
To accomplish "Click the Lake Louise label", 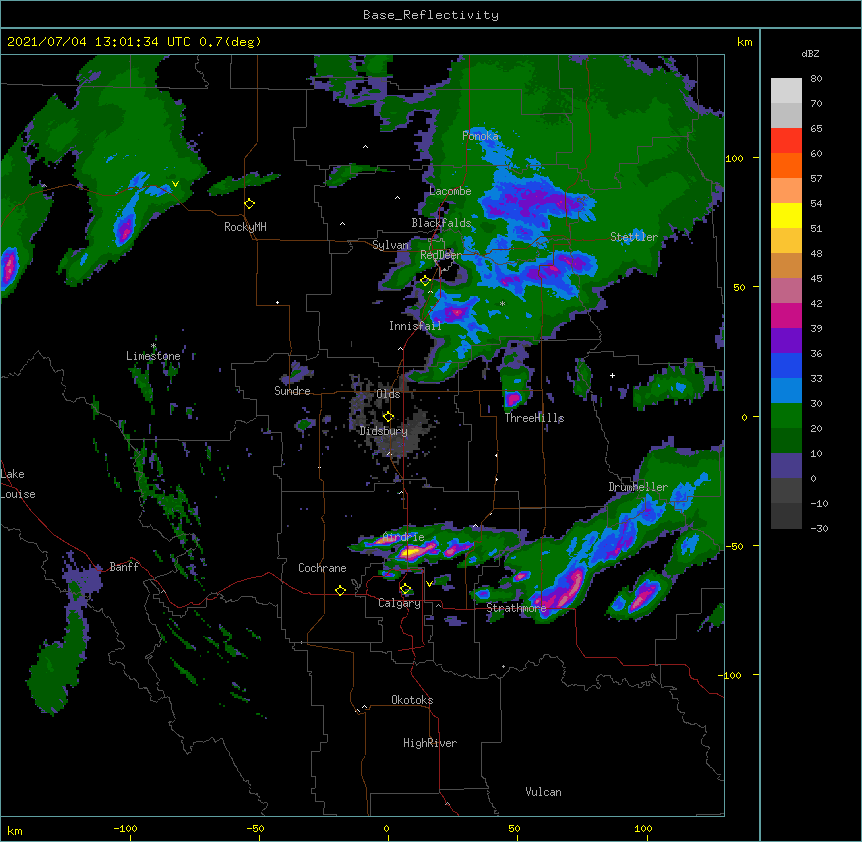I will click(16, 484).
